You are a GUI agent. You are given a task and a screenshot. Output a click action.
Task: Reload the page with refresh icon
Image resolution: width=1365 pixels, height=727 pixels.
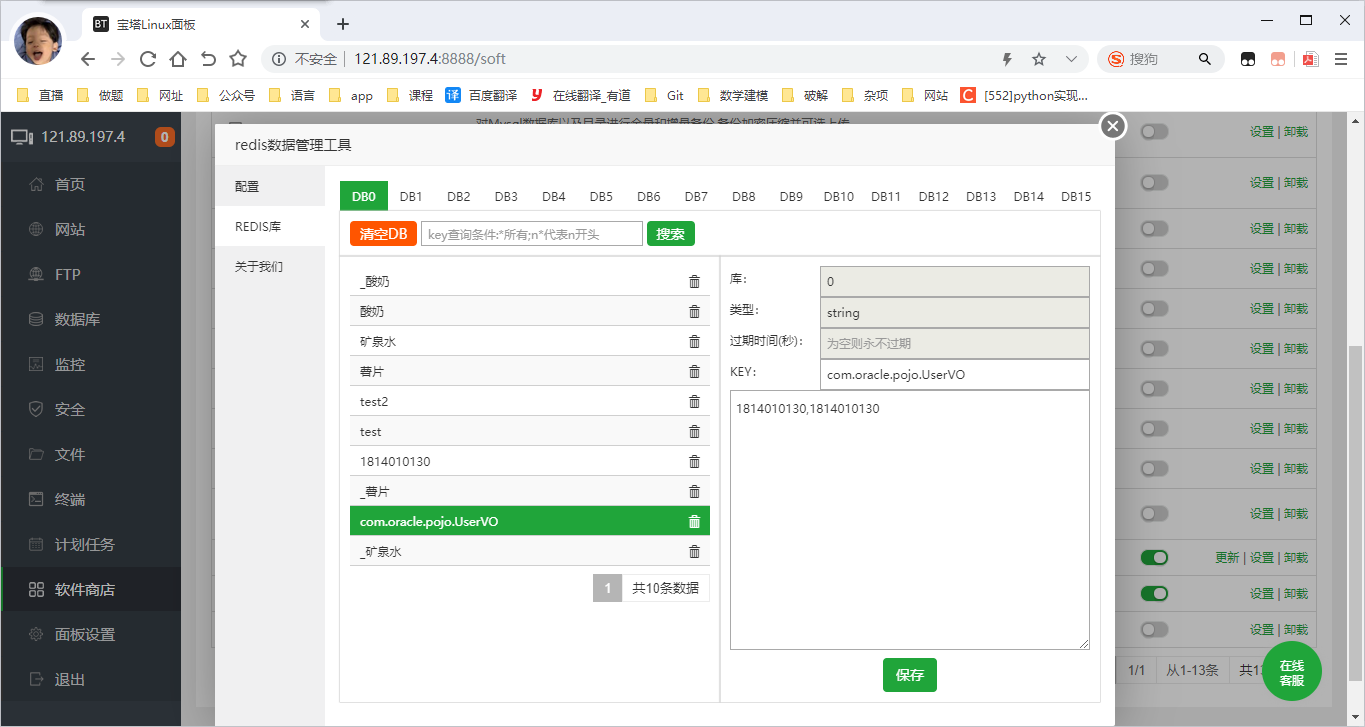coord(148,59)
